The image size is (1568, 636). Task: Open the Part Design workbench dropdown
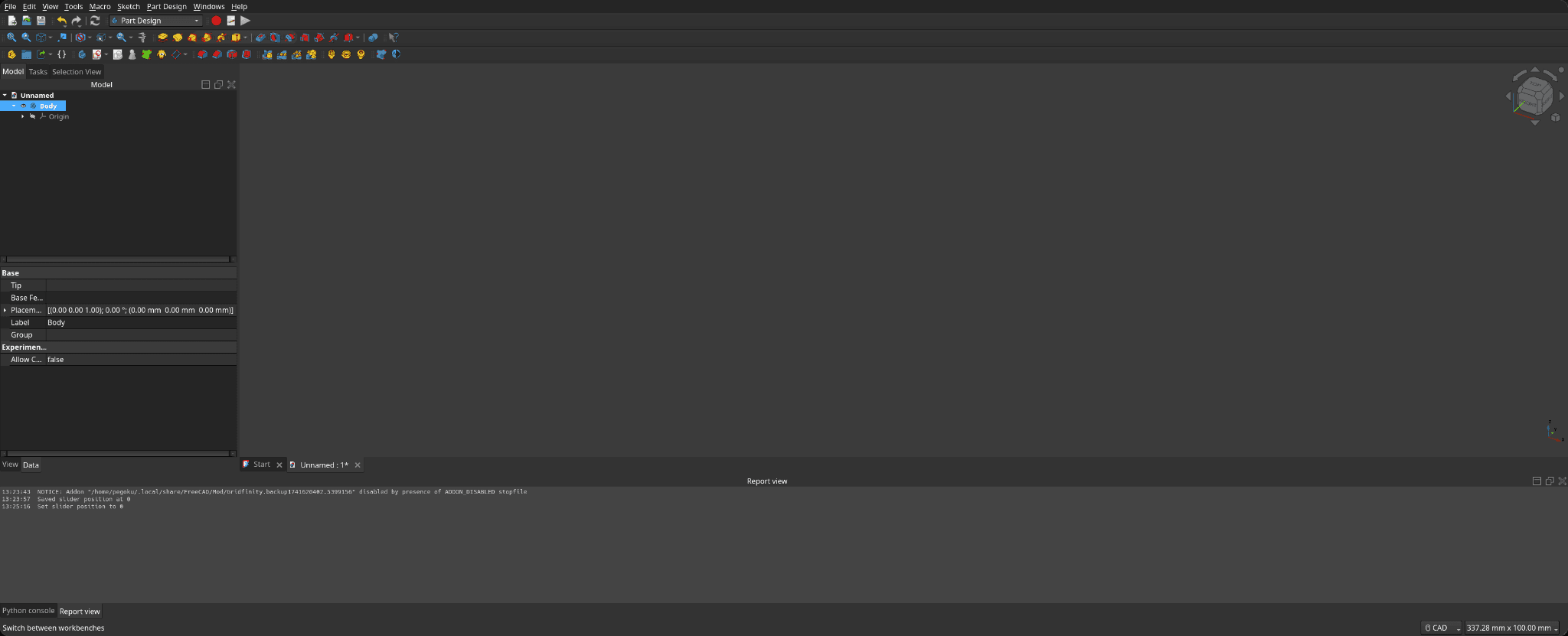pos(156,21)
